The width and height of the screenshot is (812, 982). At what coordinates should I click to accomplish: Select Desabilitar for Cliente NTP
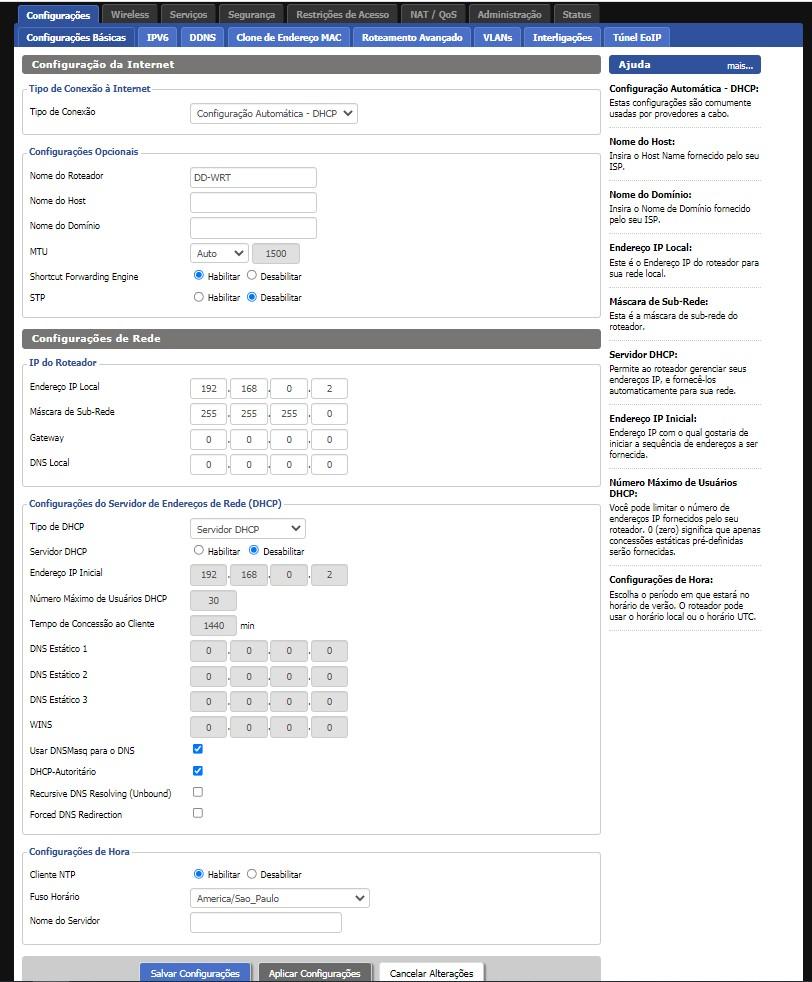click(x=252, y=874)
